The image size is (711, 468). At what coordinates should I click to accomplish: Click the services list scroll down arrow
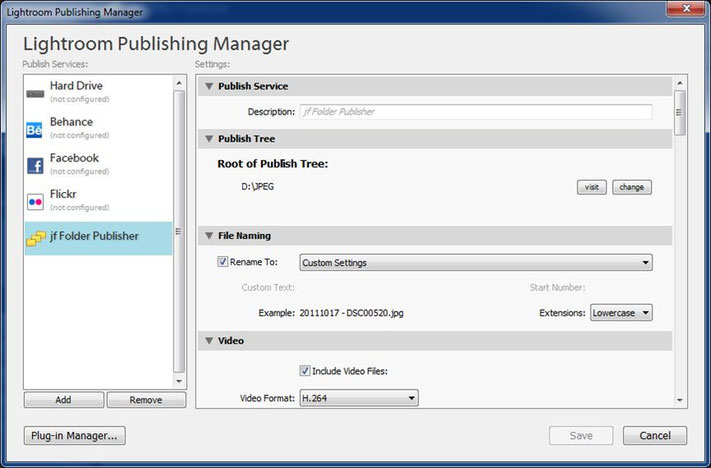(179, 381)
